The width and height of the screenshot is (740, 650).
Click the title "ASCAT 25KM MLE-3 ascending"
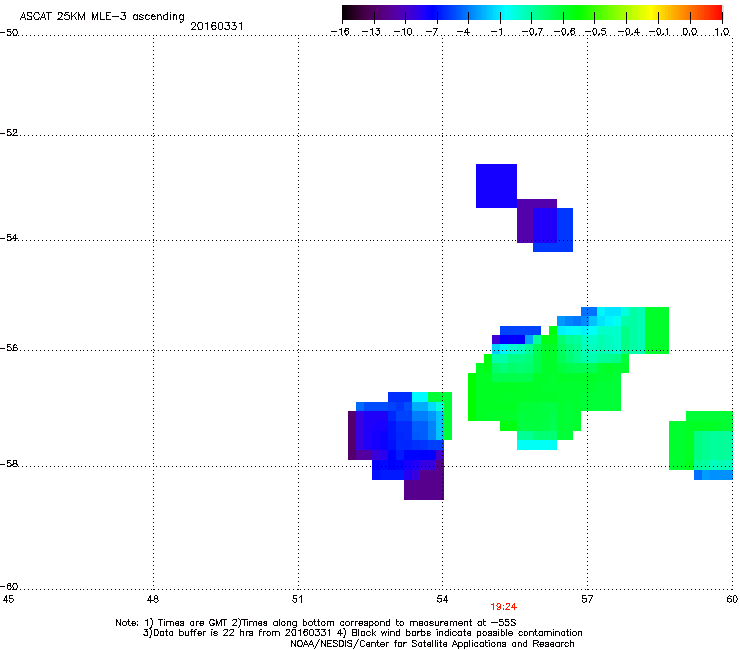102,17
